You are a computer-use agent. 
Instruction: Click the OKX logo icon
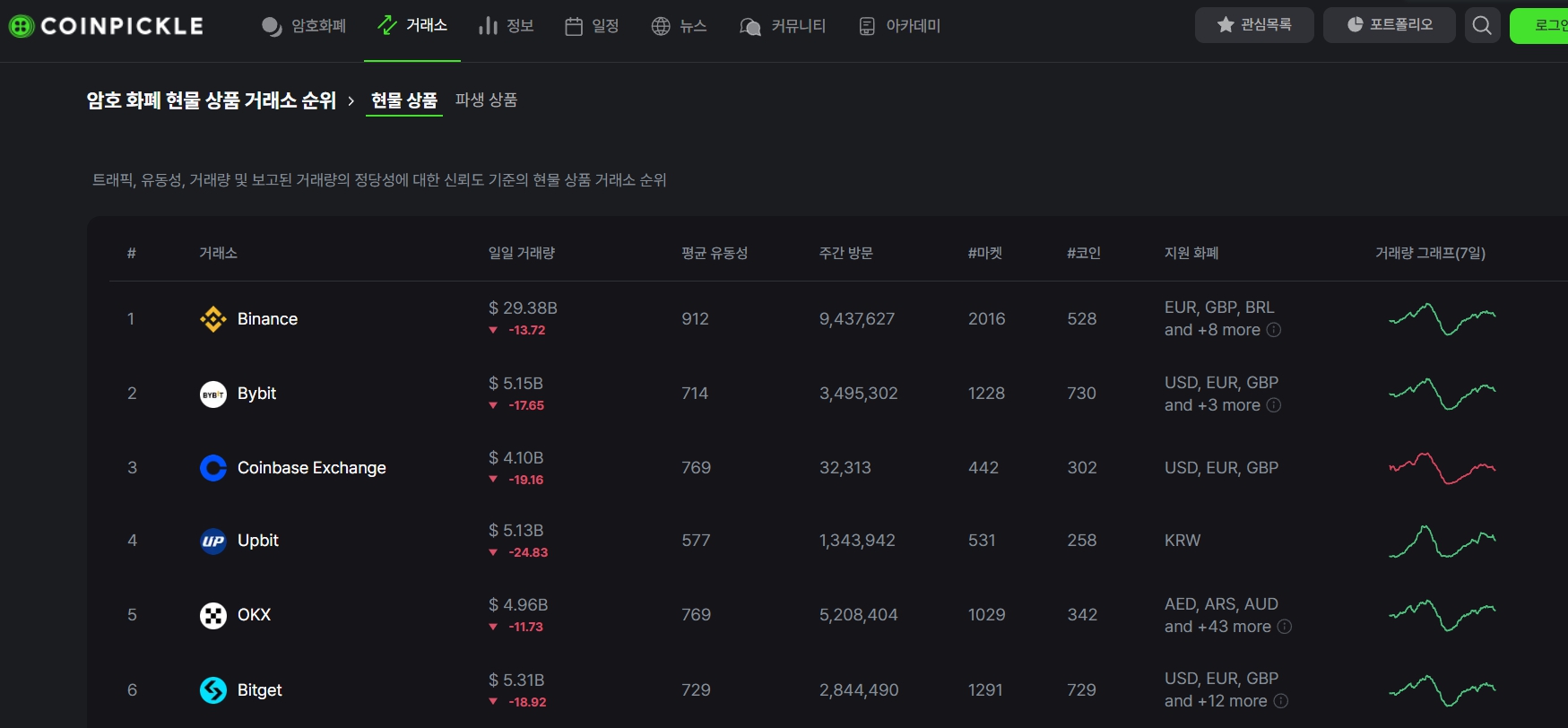point(213,615)
